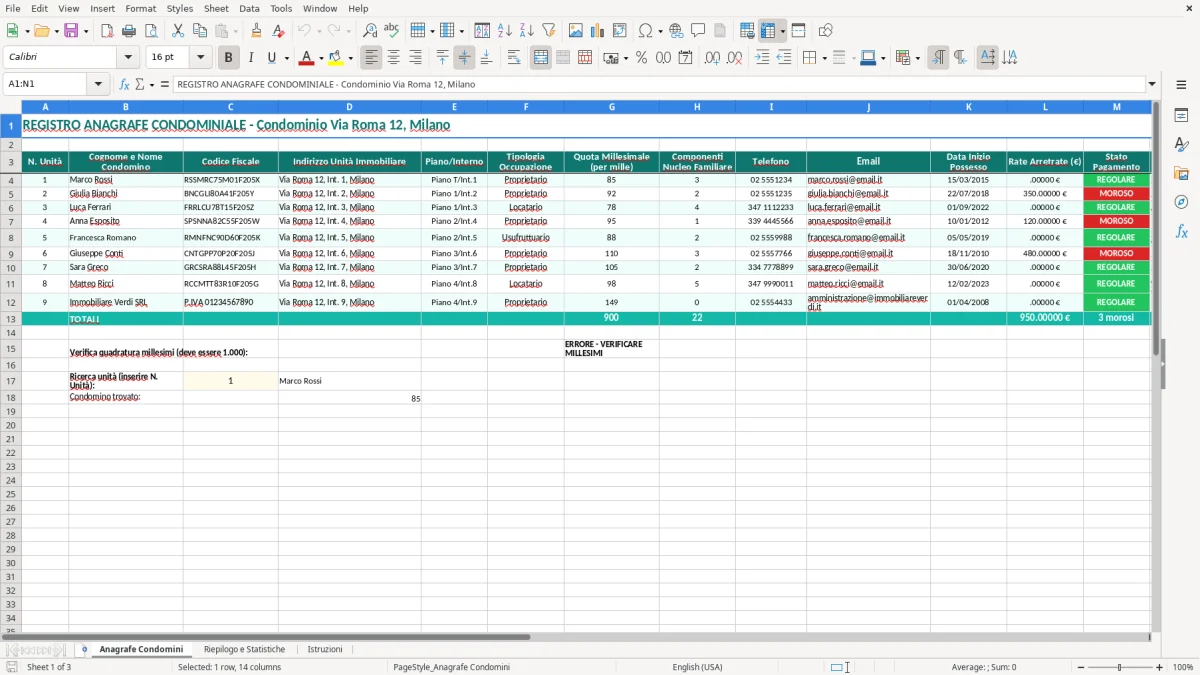Toggle Underline formatting
This screenshot has height=675, width=1200.
[x=271, y=58]
